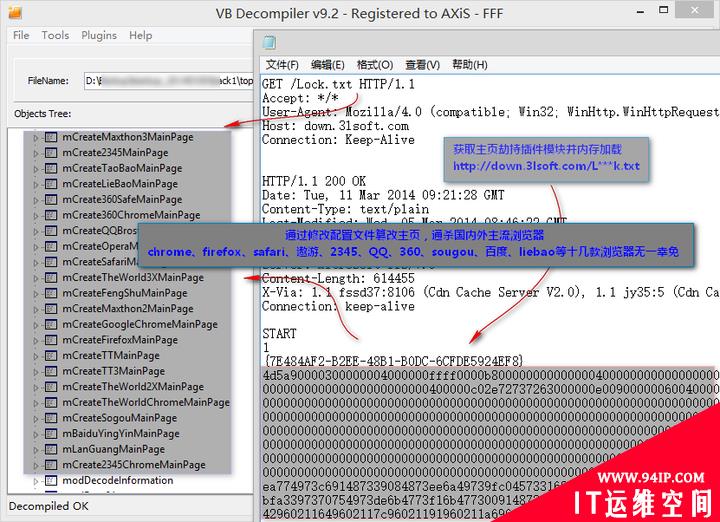Expand the mCreateFengShuMainPage node arrow
720x522 pixels.
(36, 293)
